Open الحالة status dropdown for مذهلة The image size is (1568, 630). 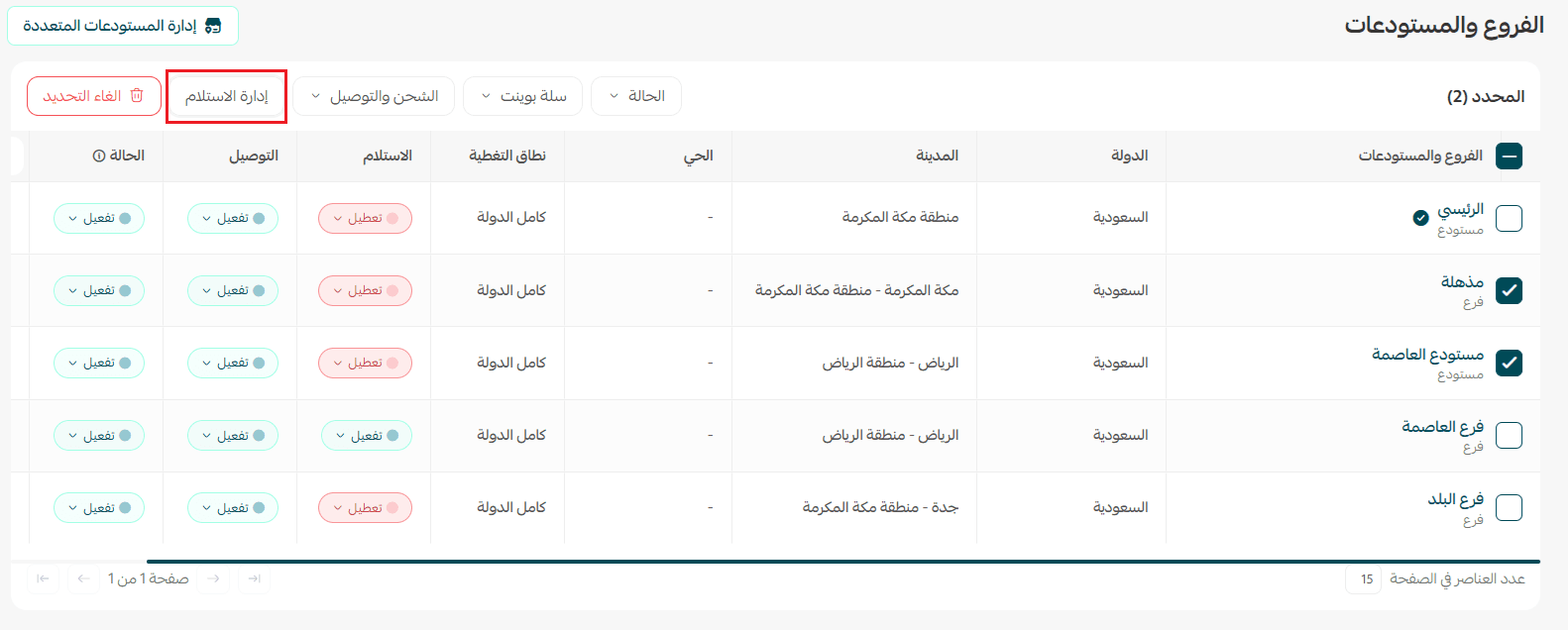coord(99,290)
